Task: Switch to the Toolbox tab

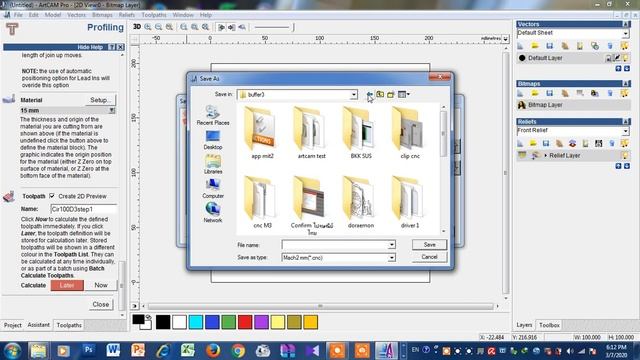Action: tap(549, 325)
